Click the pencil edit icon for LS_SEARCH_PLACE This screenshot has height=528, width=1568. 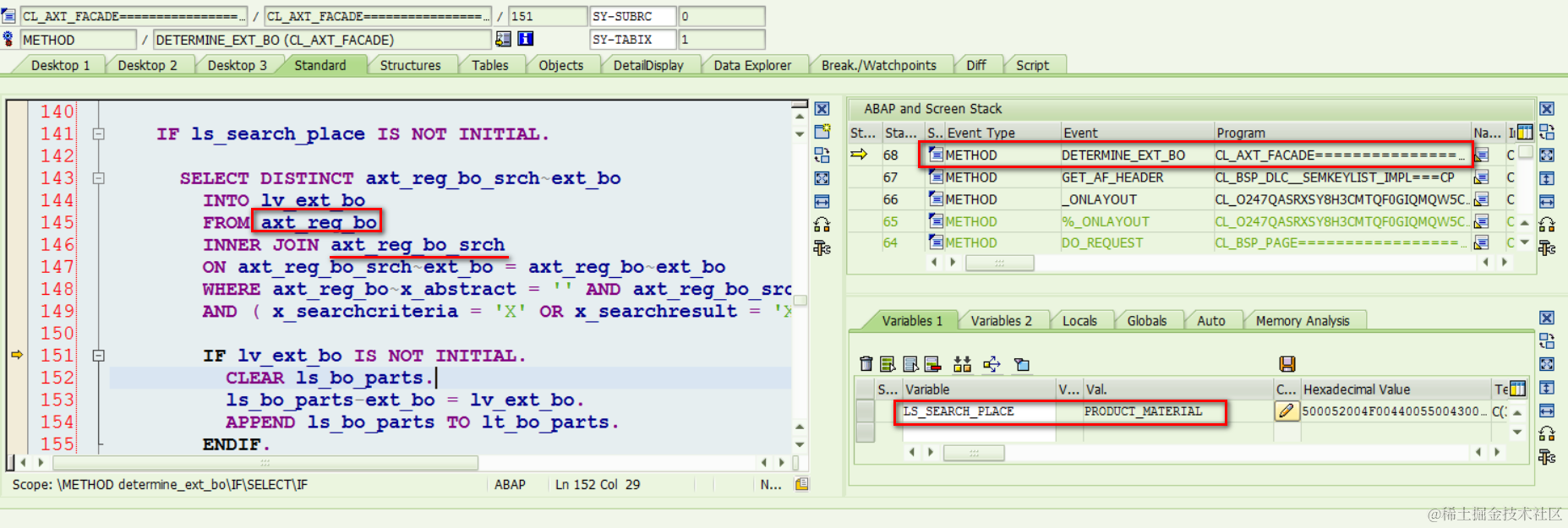1287,411
